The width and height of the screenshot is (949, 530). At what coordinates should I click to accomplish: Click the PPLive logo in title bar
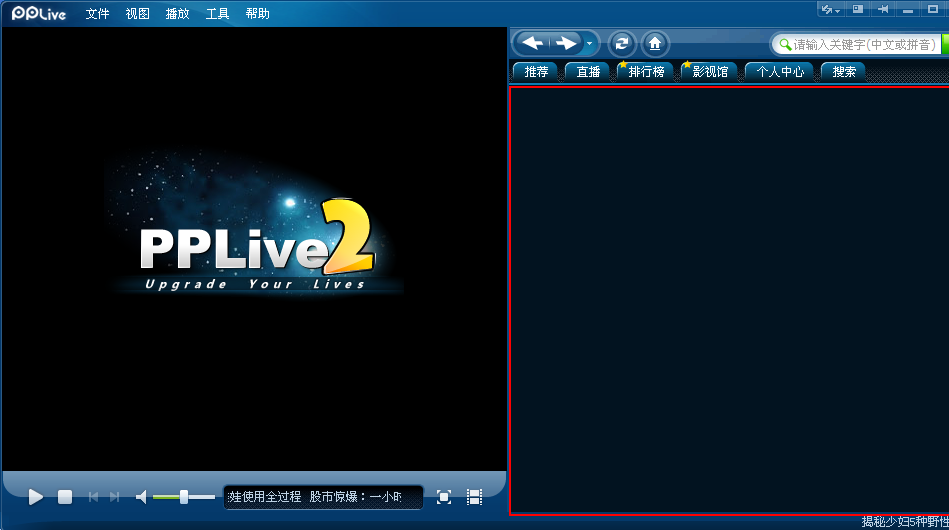39,13
